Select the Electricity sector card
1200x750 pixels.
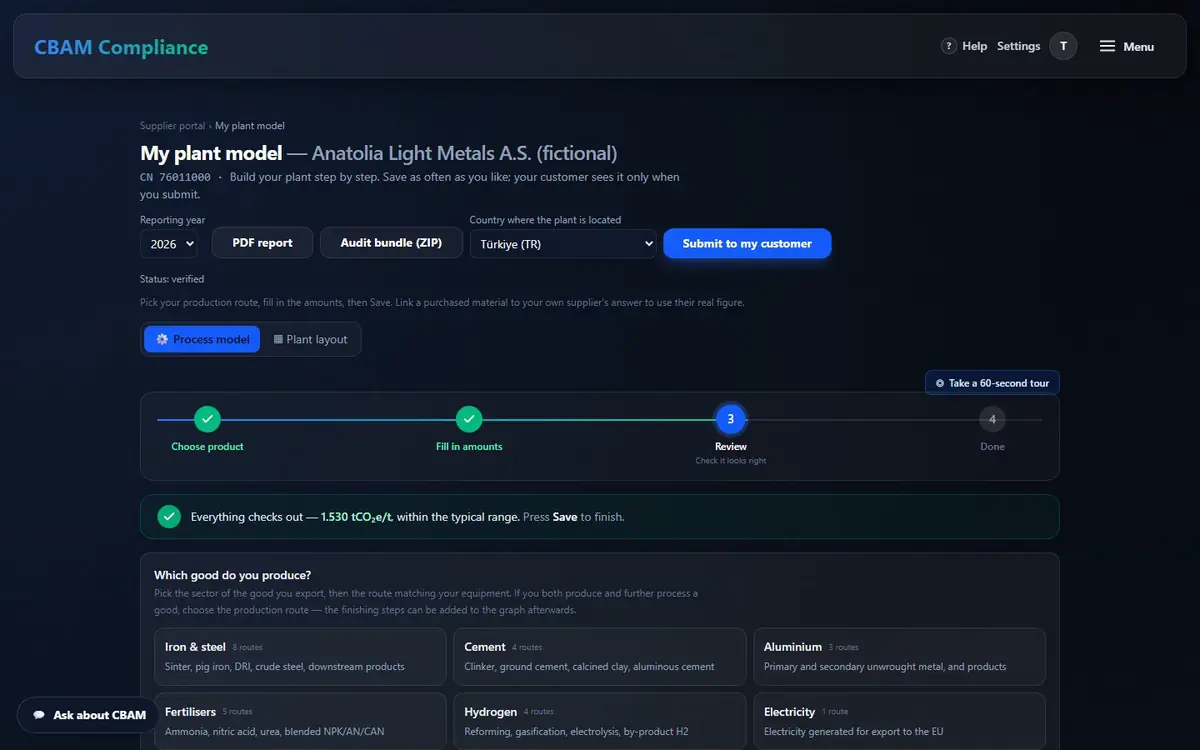coord(899,721)
